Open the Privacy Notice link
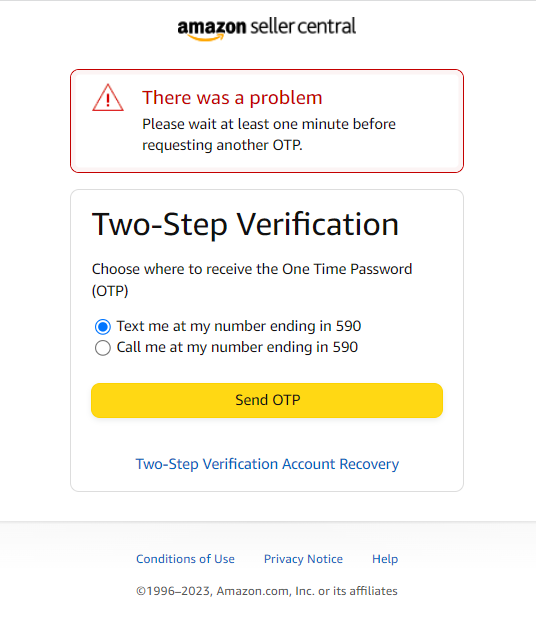 (303, 559)
